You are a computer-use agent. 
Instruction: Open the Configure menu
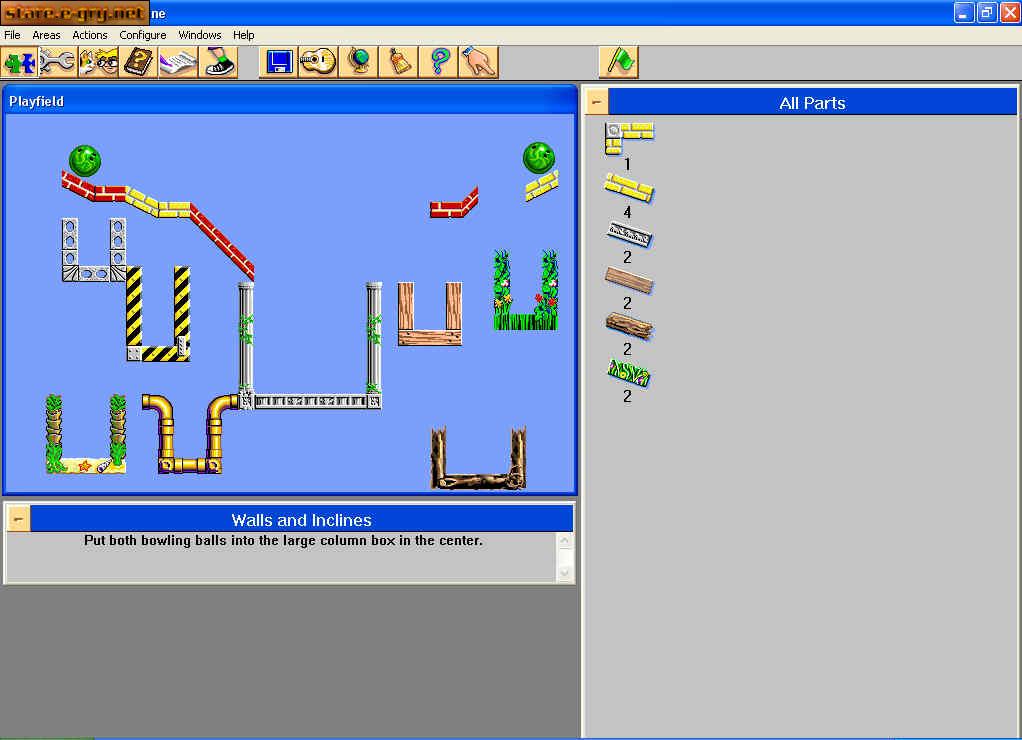point(142,35)
